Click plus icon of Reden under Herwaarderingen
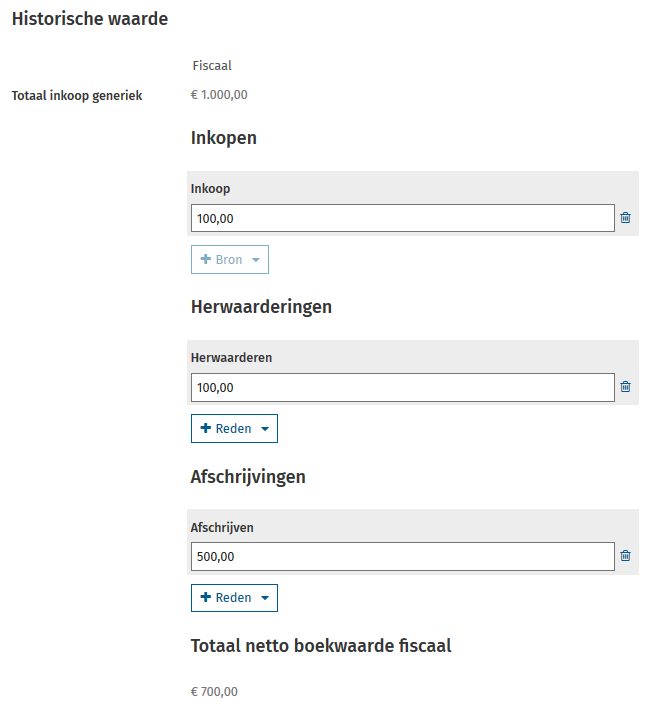The height and width of the screenshot is (710, 651). [206, 429]
